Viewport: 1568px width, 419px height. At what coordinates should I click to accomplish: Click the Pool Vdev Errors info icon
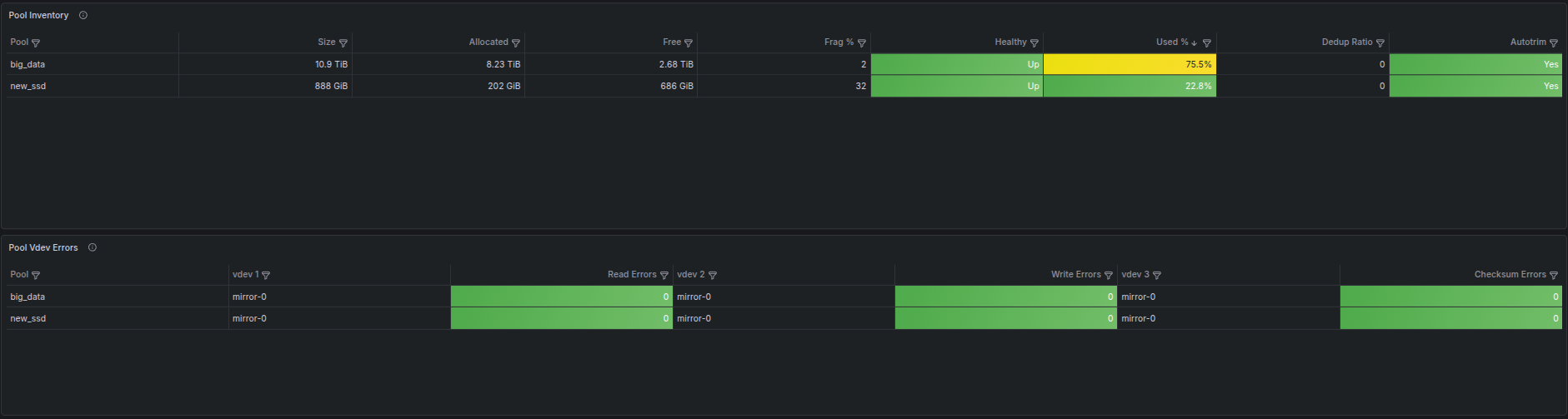[93, 247]
